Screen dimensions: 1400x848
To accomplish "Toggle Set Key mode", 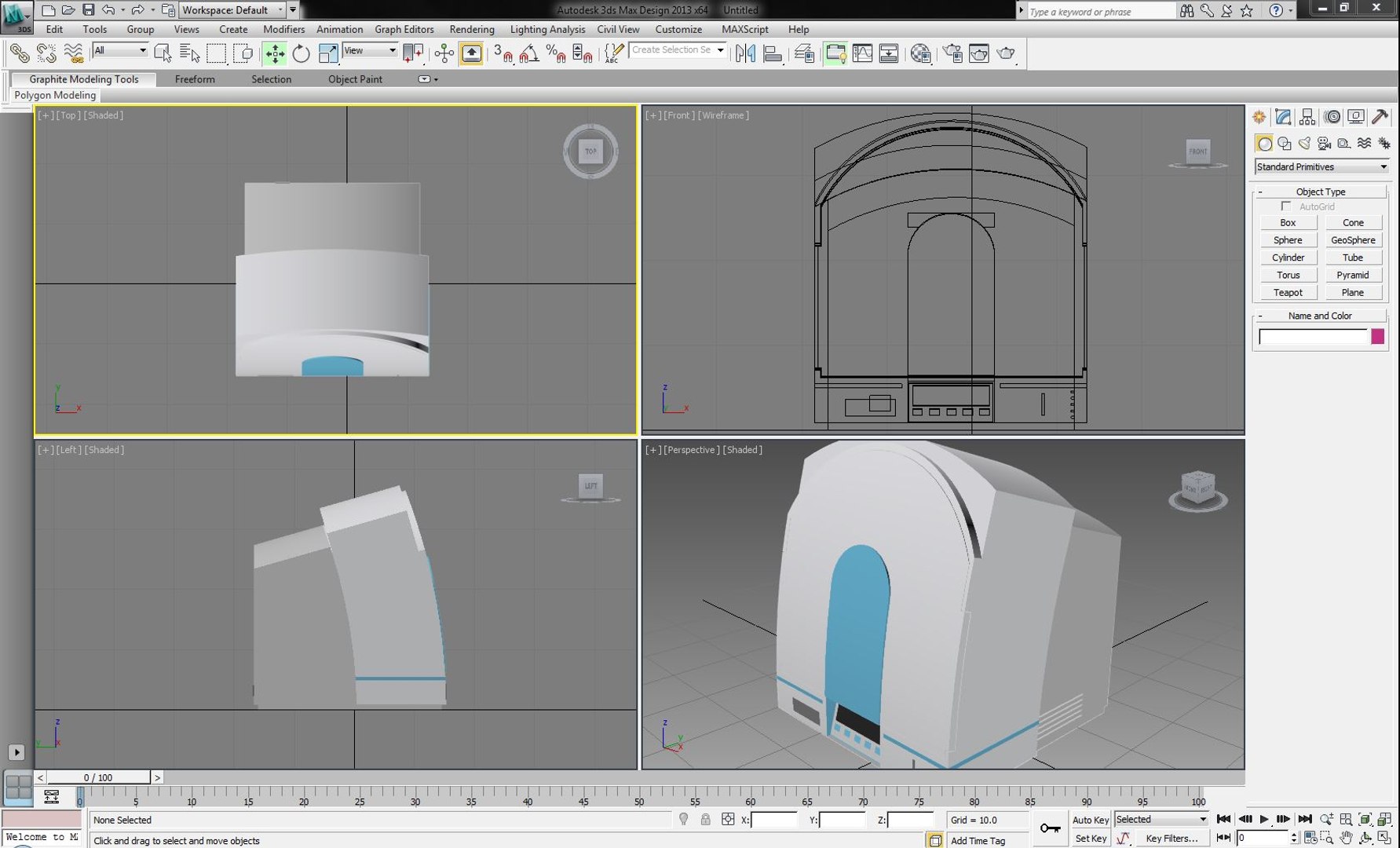I will point(1090,839).
